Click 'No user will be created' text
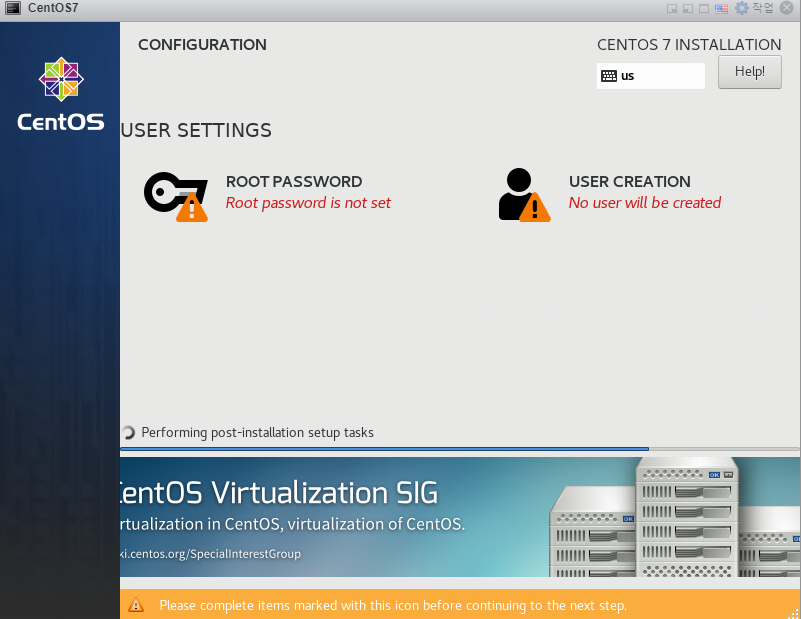 click(645, 203)
